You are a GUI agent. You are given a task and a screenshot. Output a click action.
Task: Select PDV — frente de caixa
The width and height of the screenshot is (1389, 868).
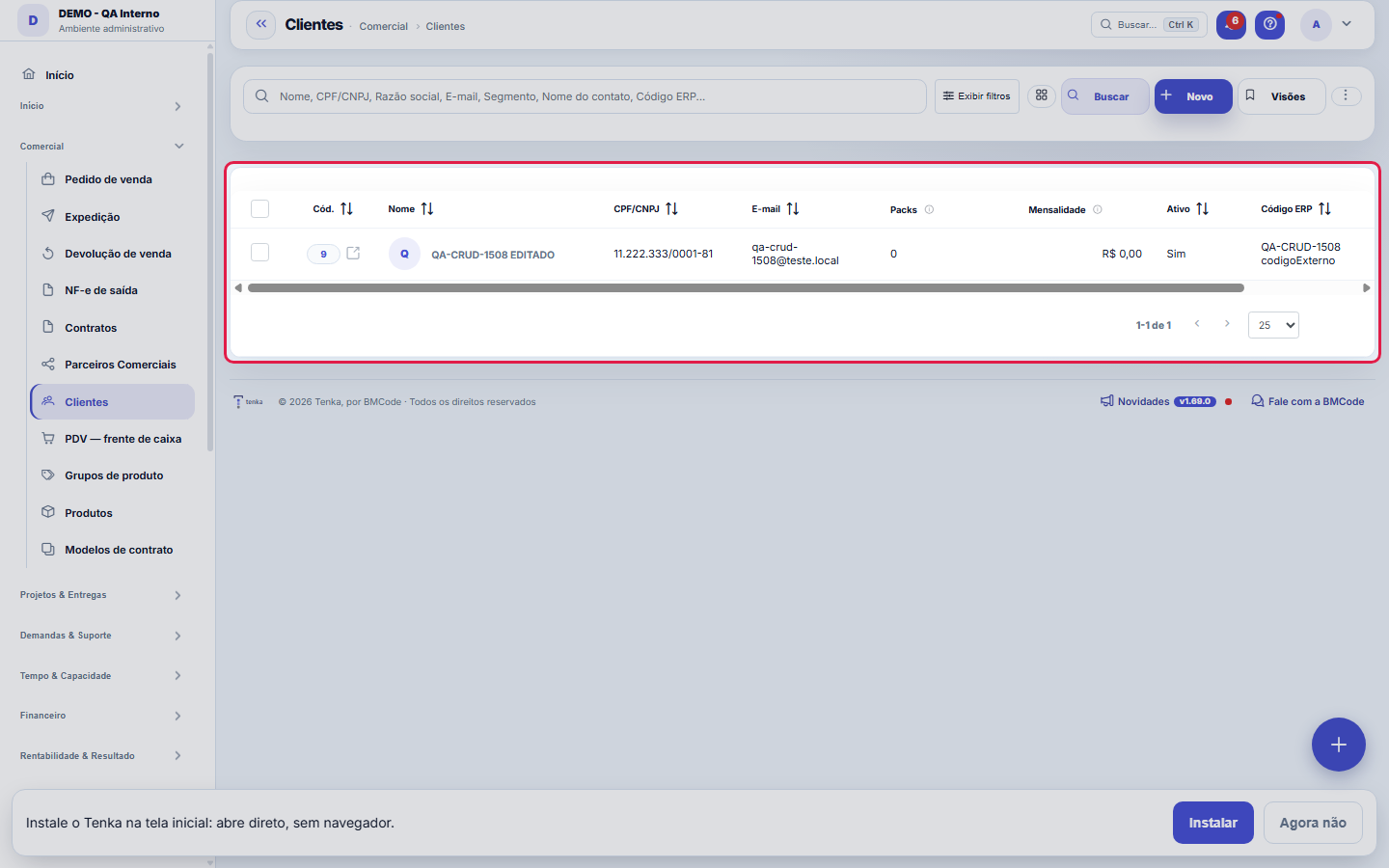point(113,439)
